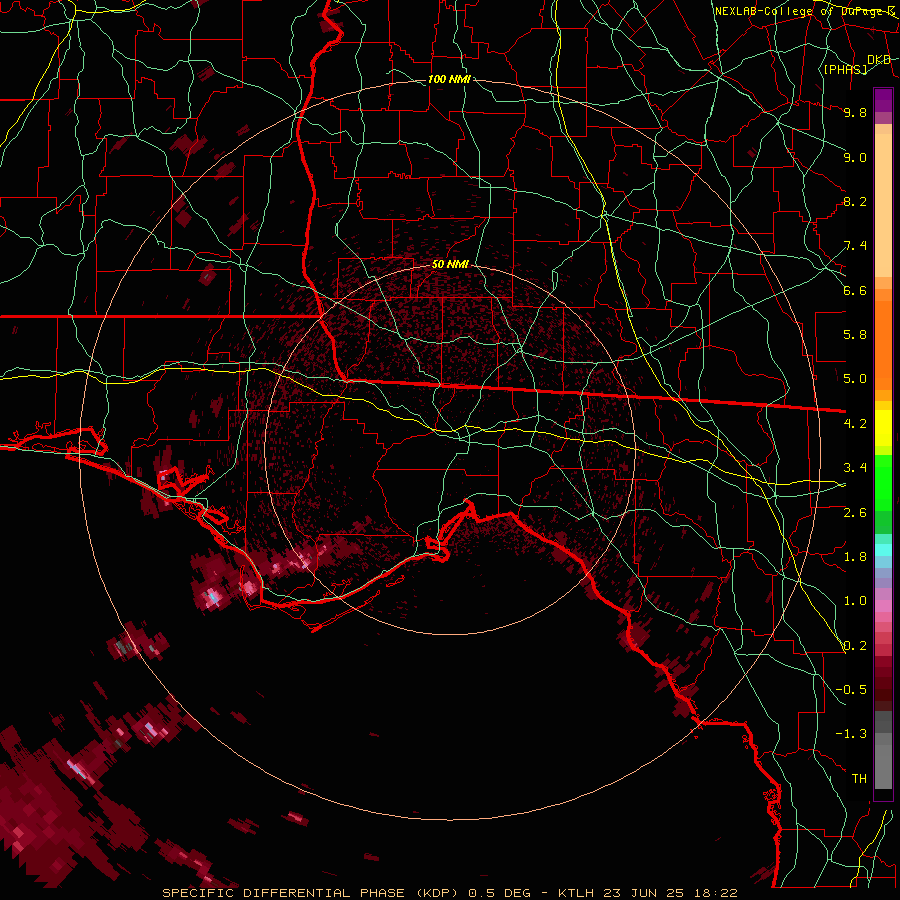Click the -1.3 value on the color scale
The image size is (900, 900).
[x=851, y=734]
